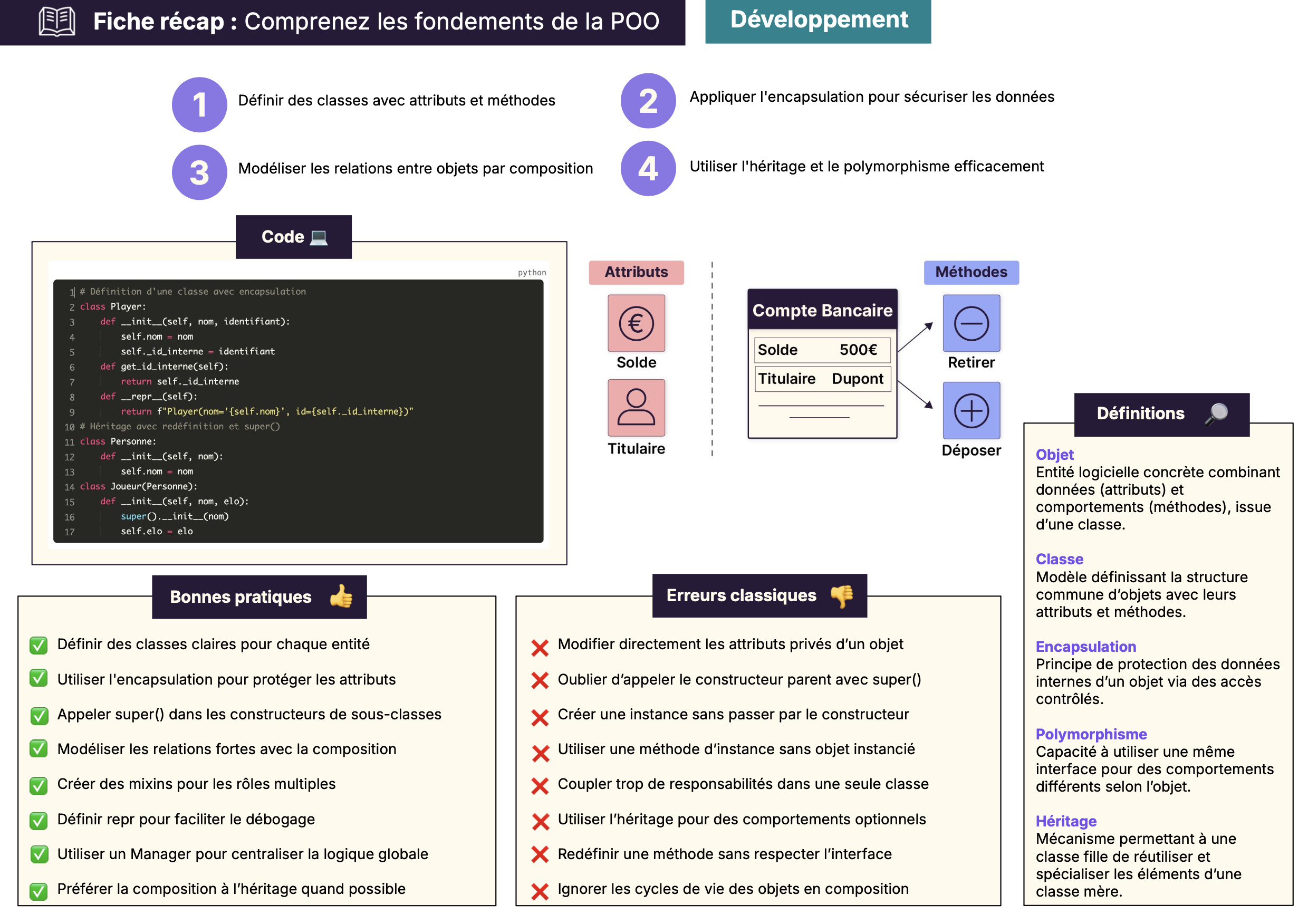Click the thumbs up in Bonnes pratiques
The width and height of the screenshot is (1308, 924).
(342, 597)
